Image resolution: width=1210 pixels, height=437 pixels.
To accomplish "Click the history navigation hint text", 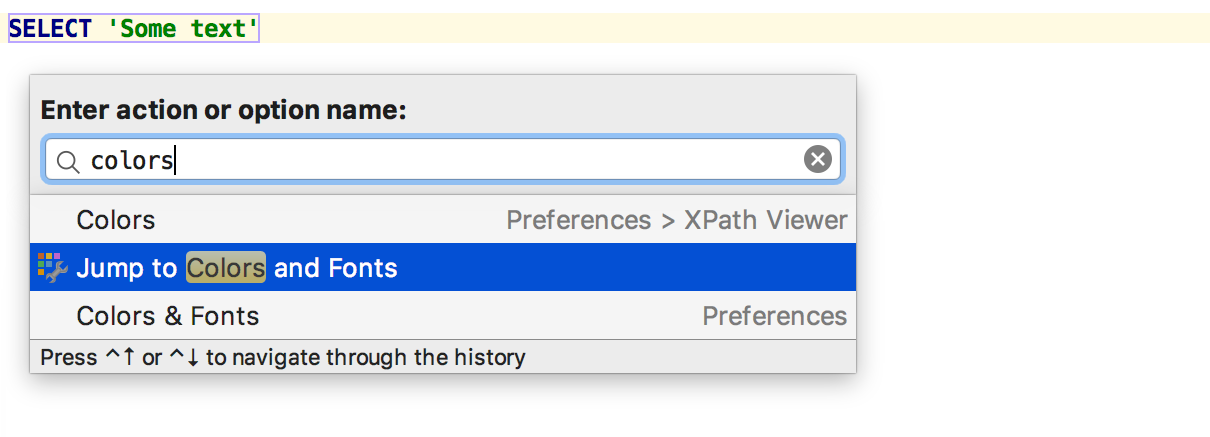I will pos(283,357).
